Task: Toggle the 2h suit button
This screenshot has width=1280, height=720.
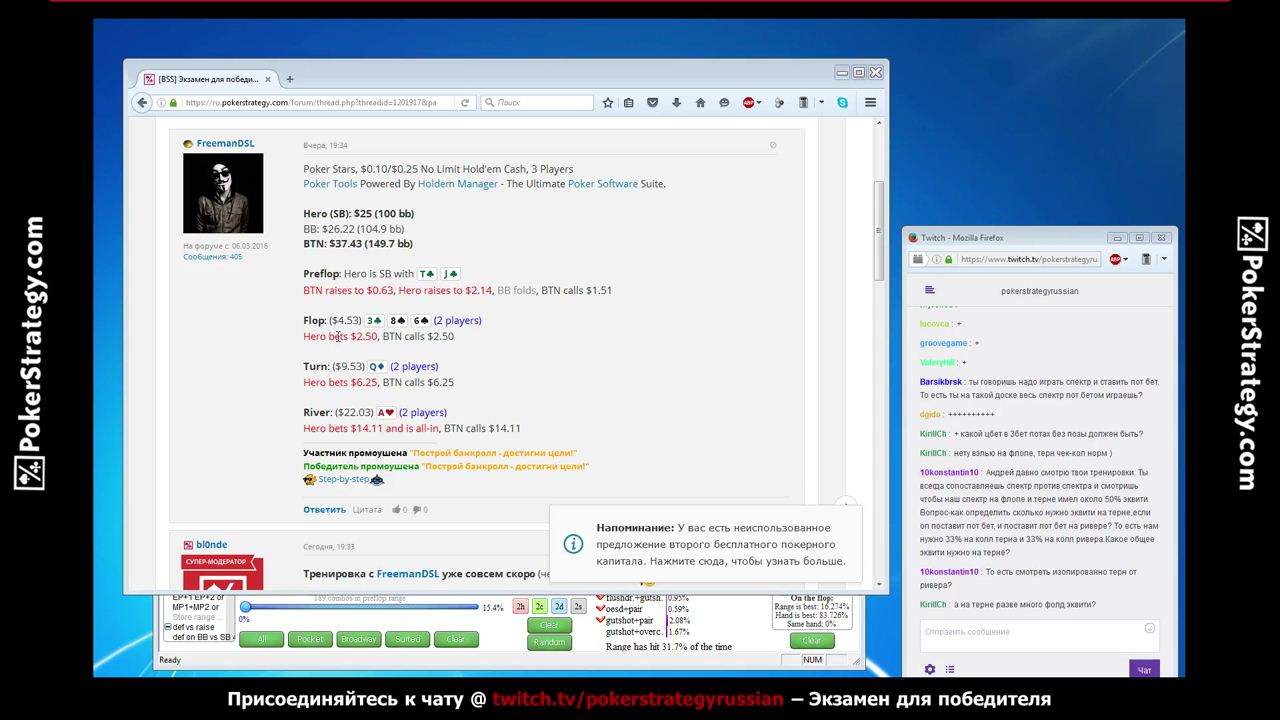Action: pos(520,607)
